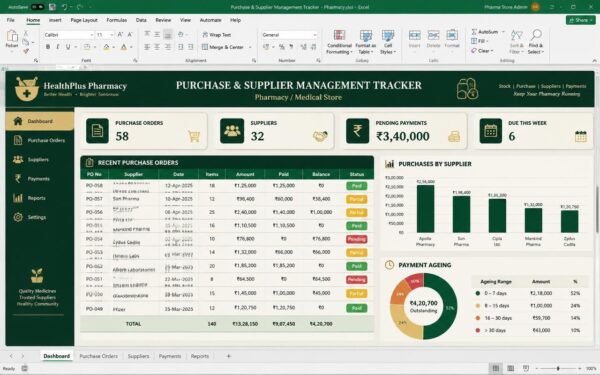Click the Save icon in title bar

click(52, 7)
